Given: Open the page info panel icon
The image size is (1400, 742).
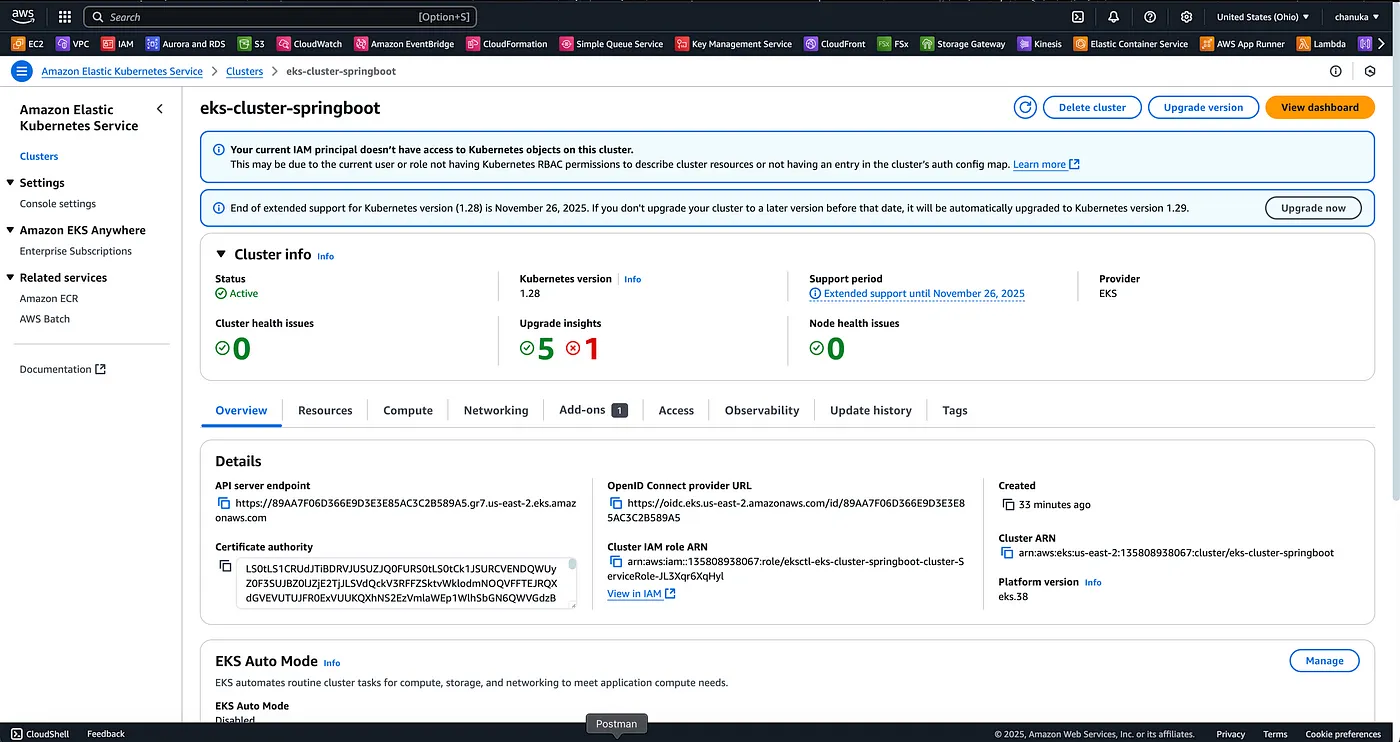Looking at the screenshot, I should pos(1335,71).
